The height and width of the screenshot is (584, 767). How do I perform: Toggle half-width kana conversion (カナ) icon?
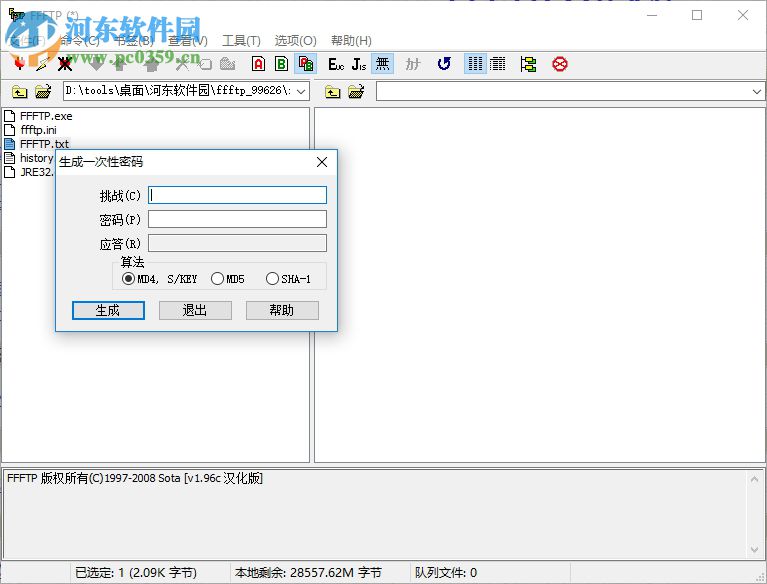pos(412,64)
